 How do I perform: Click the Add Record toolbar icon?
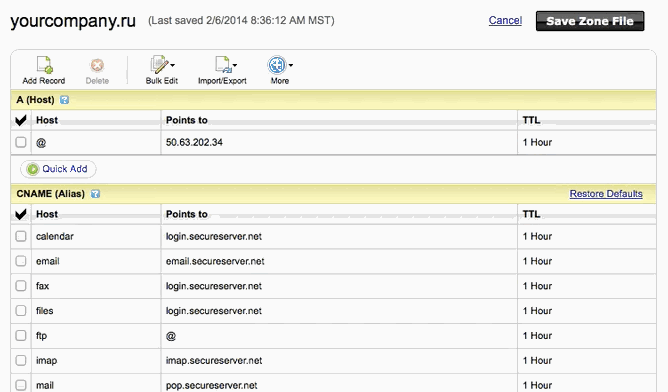(x=44, y=65)
